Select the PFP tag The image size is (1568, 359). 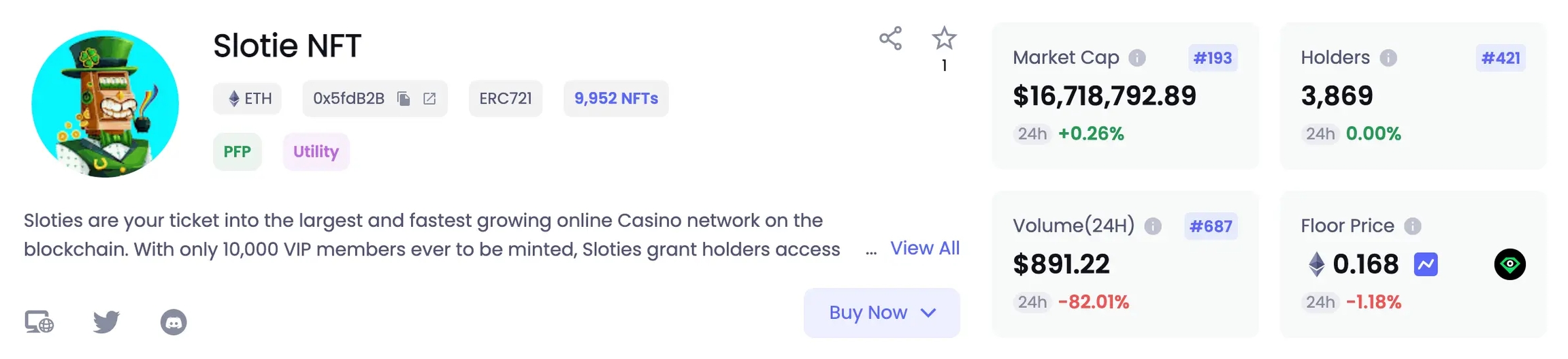[237, 152]
